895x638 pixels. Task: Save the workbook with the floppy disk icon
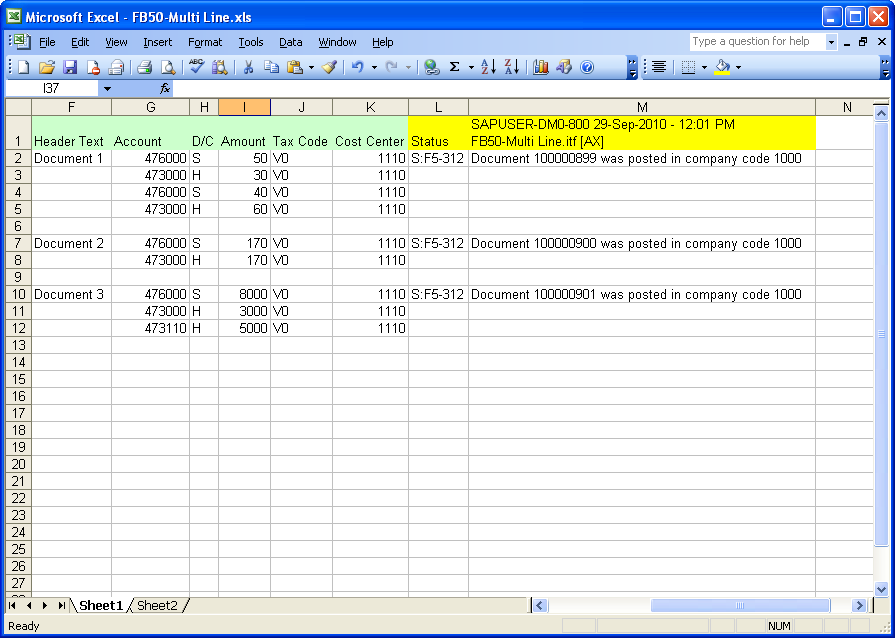coord(70,67)
